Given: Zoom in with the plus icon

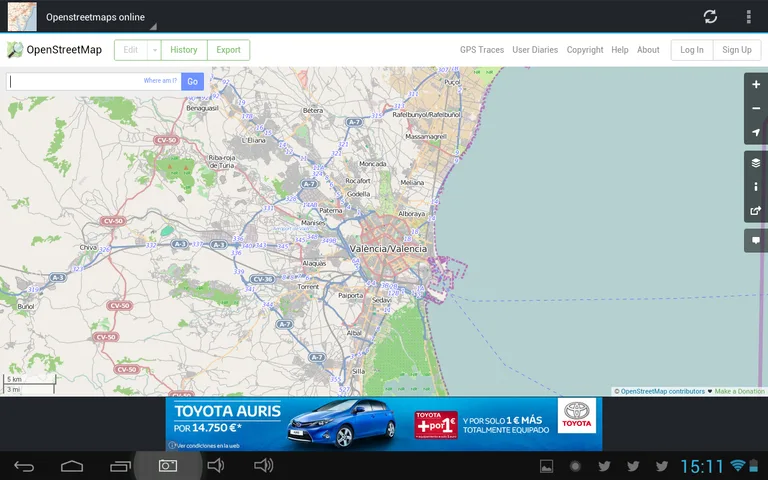Looking at the screenshot, I should [756, 84].
